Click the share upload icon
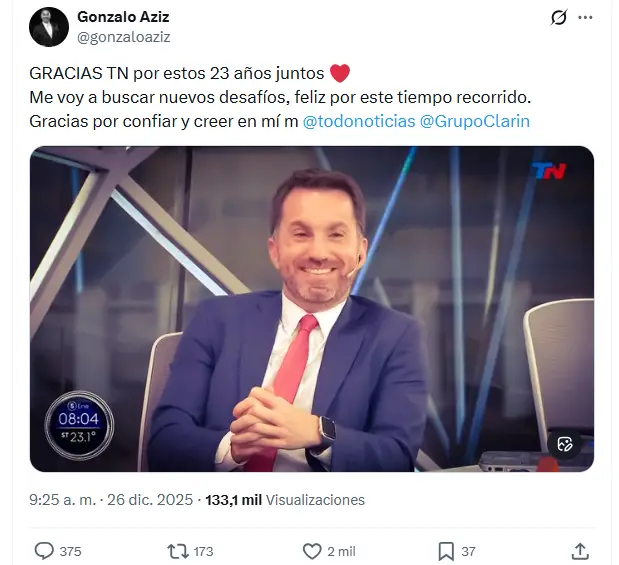 coord(580,551)
